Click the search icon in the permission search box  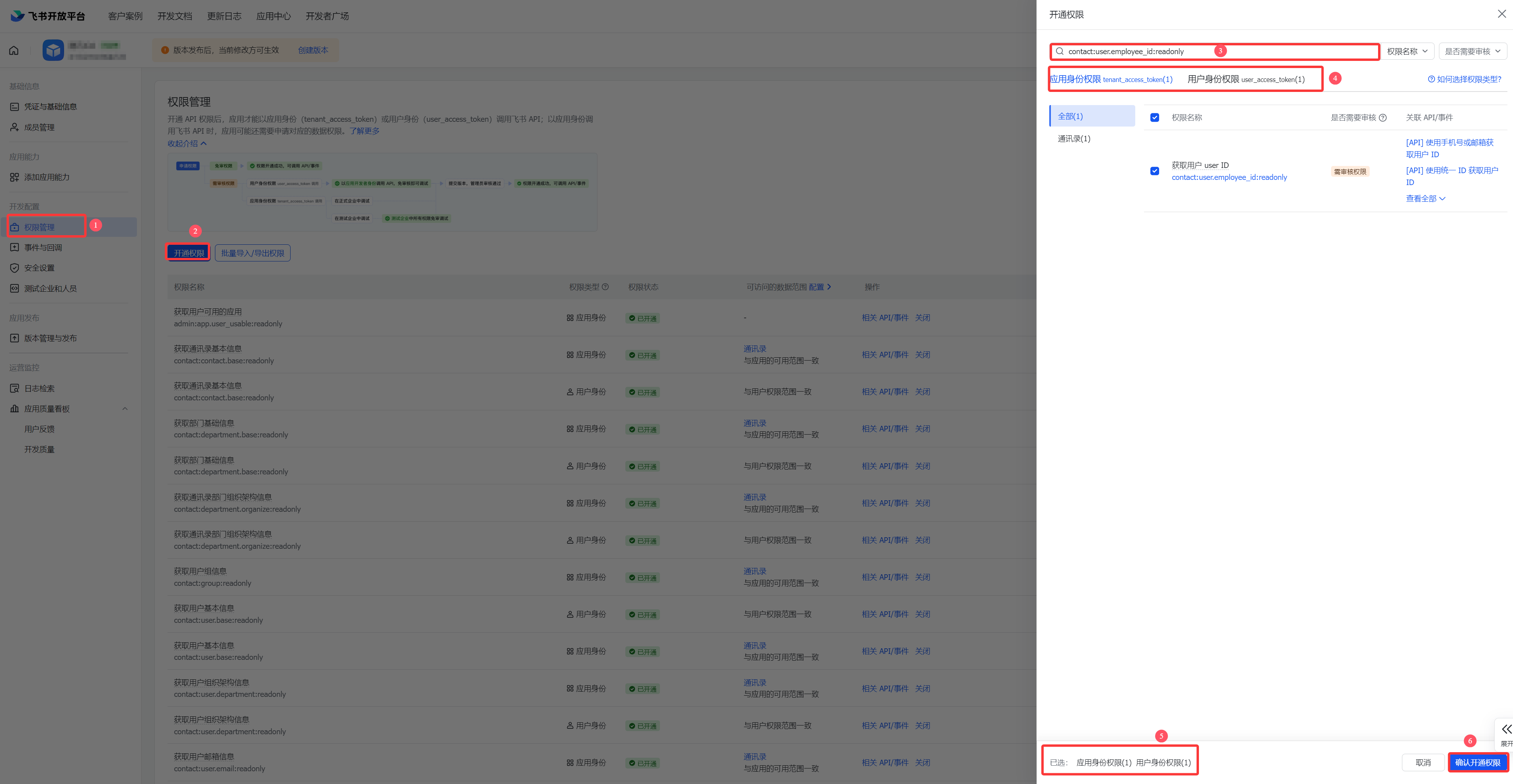point(1060,52)
